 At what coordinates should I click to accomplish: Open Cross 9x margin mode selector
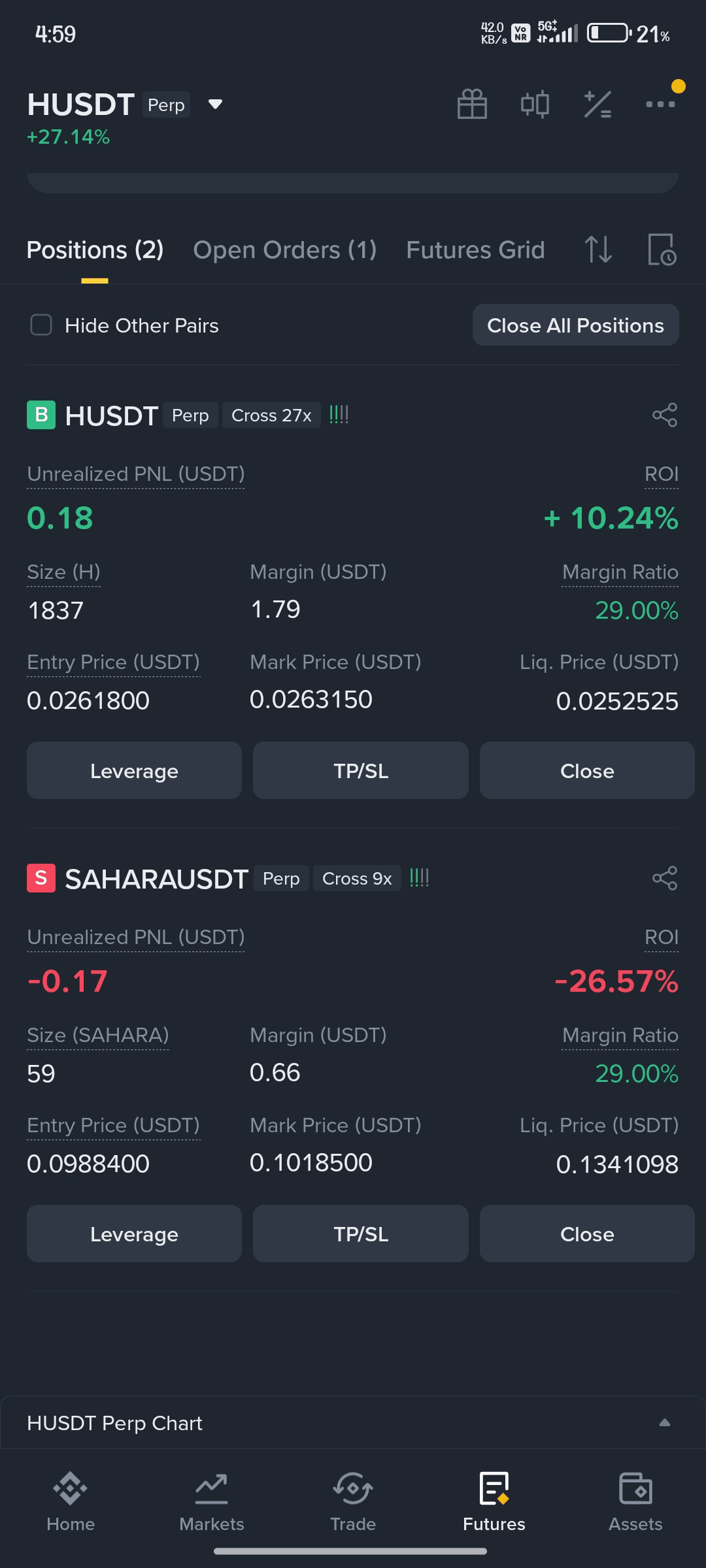click(357, 878)
